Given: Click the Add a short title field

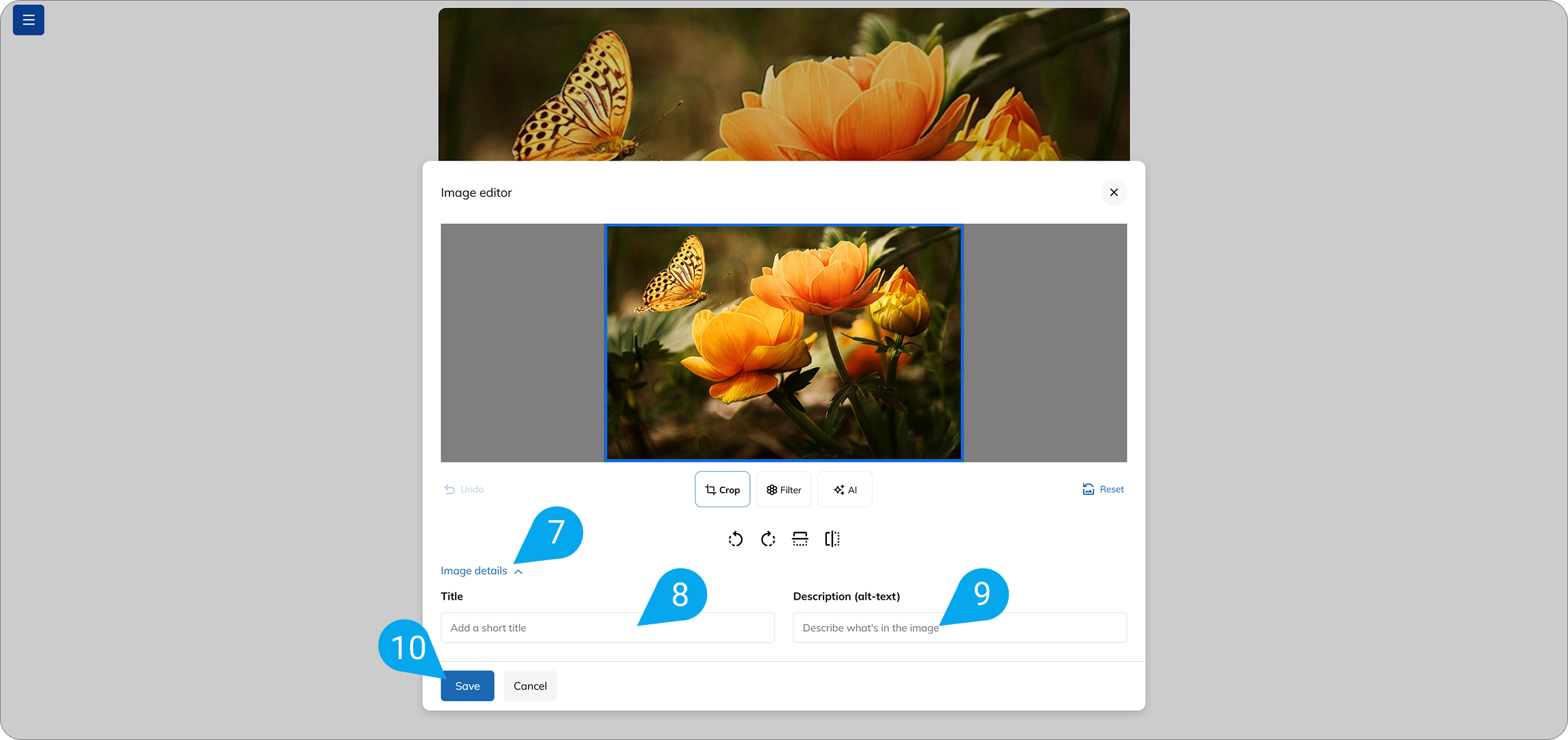Looking at the screenshot, I should point(607,627).
